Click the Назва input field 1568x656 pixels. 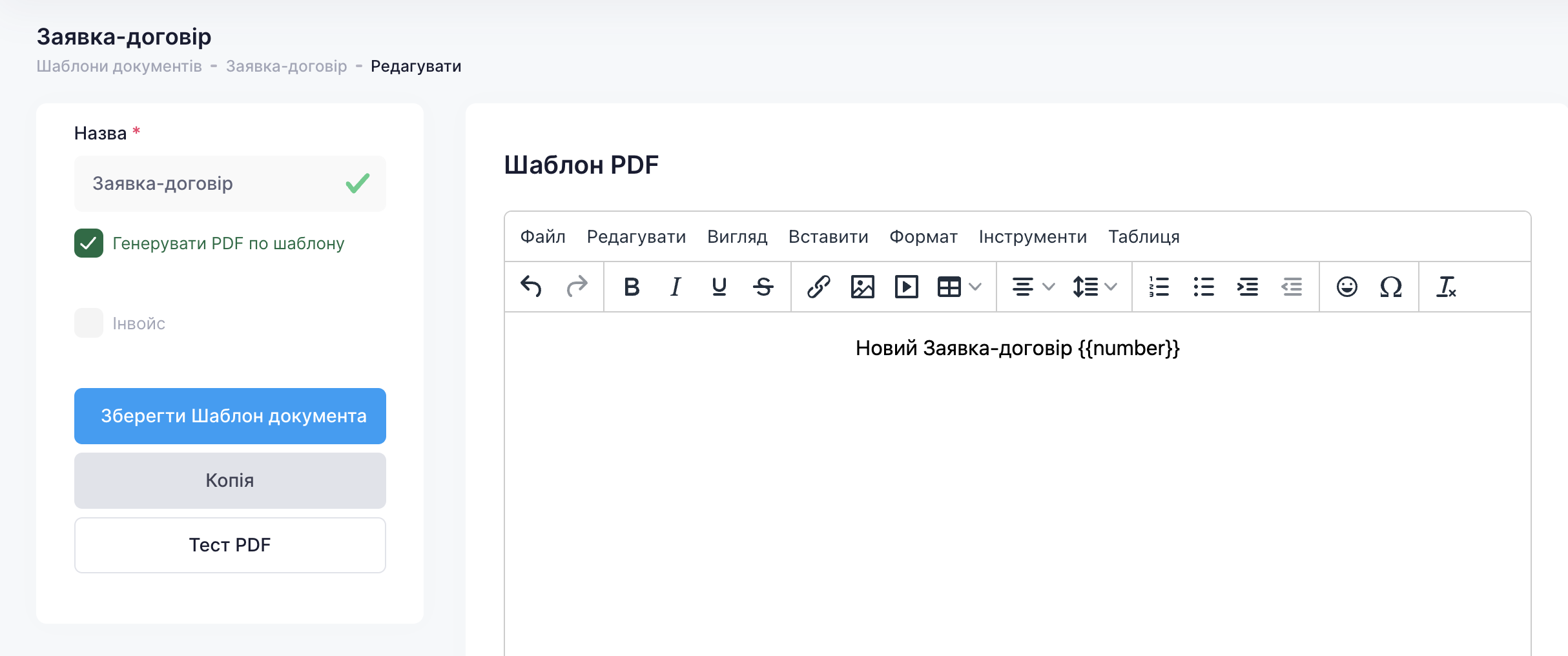point(213,184)
